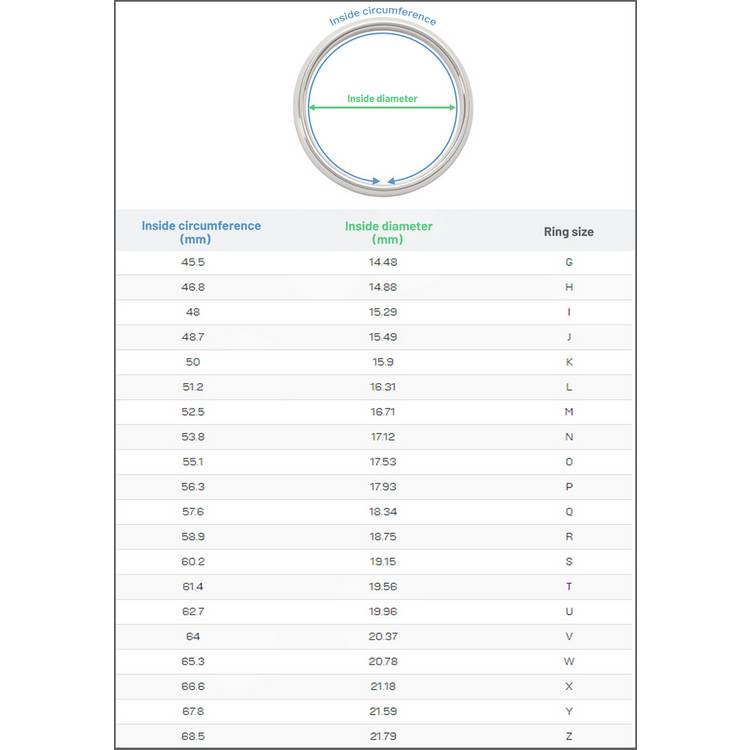Select diameter value 20.37

click(383, 636)
